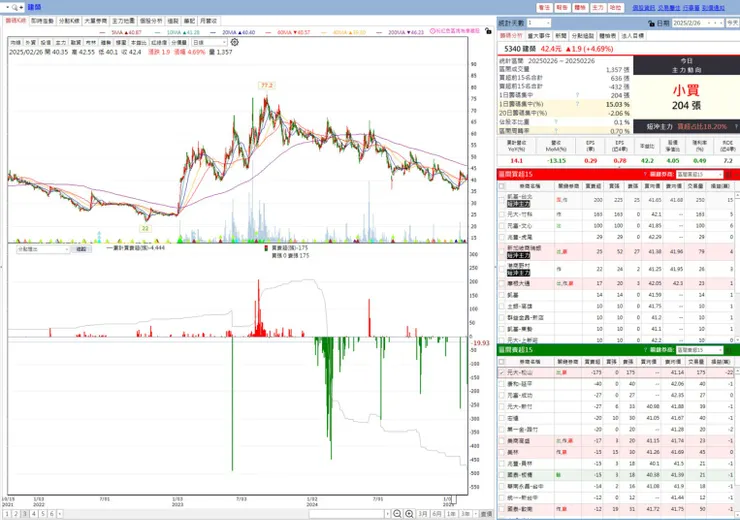Open the 新聞 tab in the right panel
Image resolution: width=740 pixels, height=520 pixels.
pyautogui.click(x=561, y=36)
